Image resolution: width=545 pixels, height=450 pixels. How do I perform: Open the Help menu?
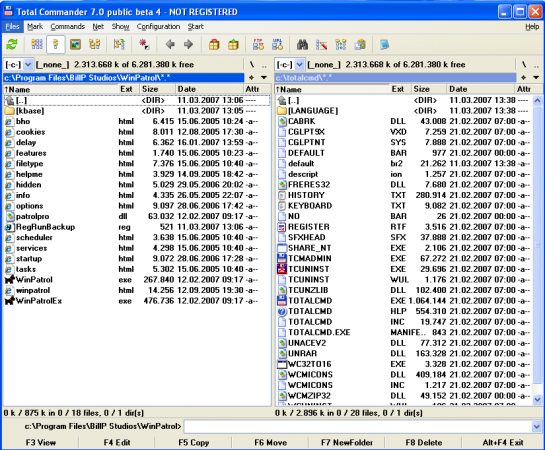coord(532,27)
